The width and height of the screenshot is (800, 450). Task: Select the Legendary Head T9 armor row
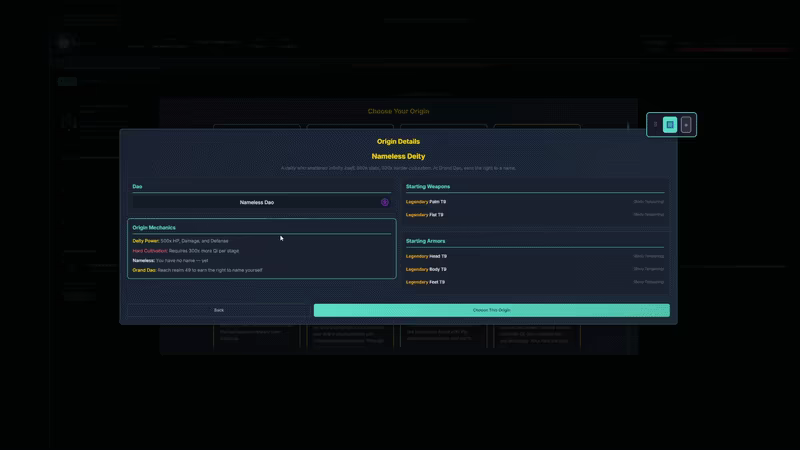tap(535, 256)
